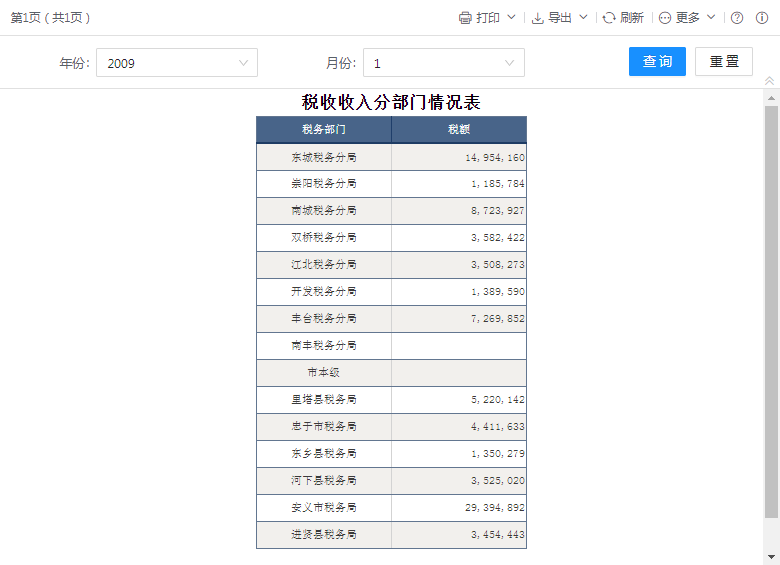The width and height of the screenshot is (780, 565).
Task: Click the 重置 reset button
Action: click(x=724, y=61)
